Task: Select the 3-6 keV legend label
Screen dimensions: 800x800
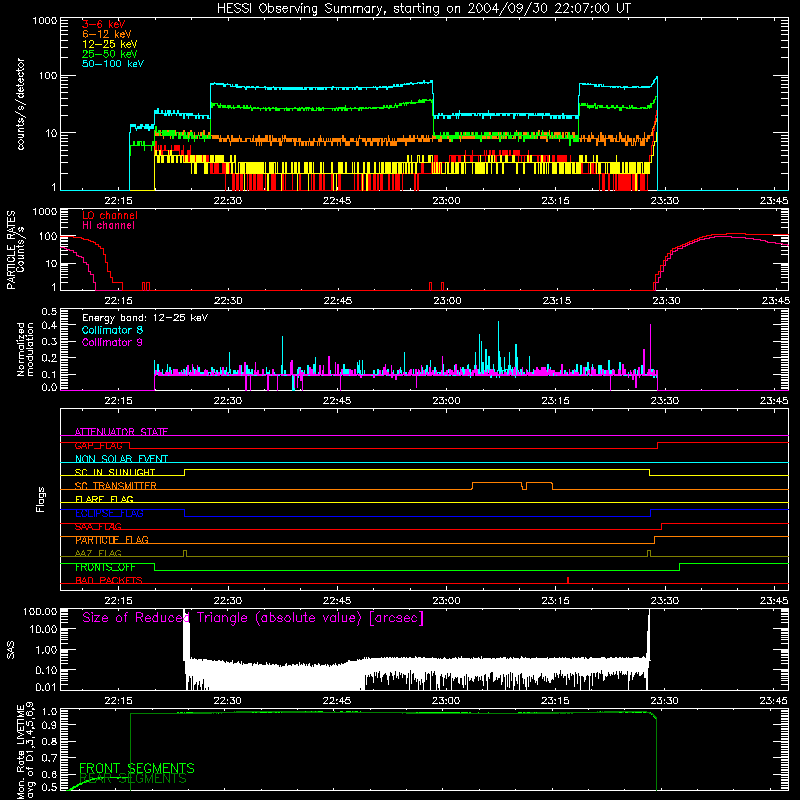Action: 104,24
